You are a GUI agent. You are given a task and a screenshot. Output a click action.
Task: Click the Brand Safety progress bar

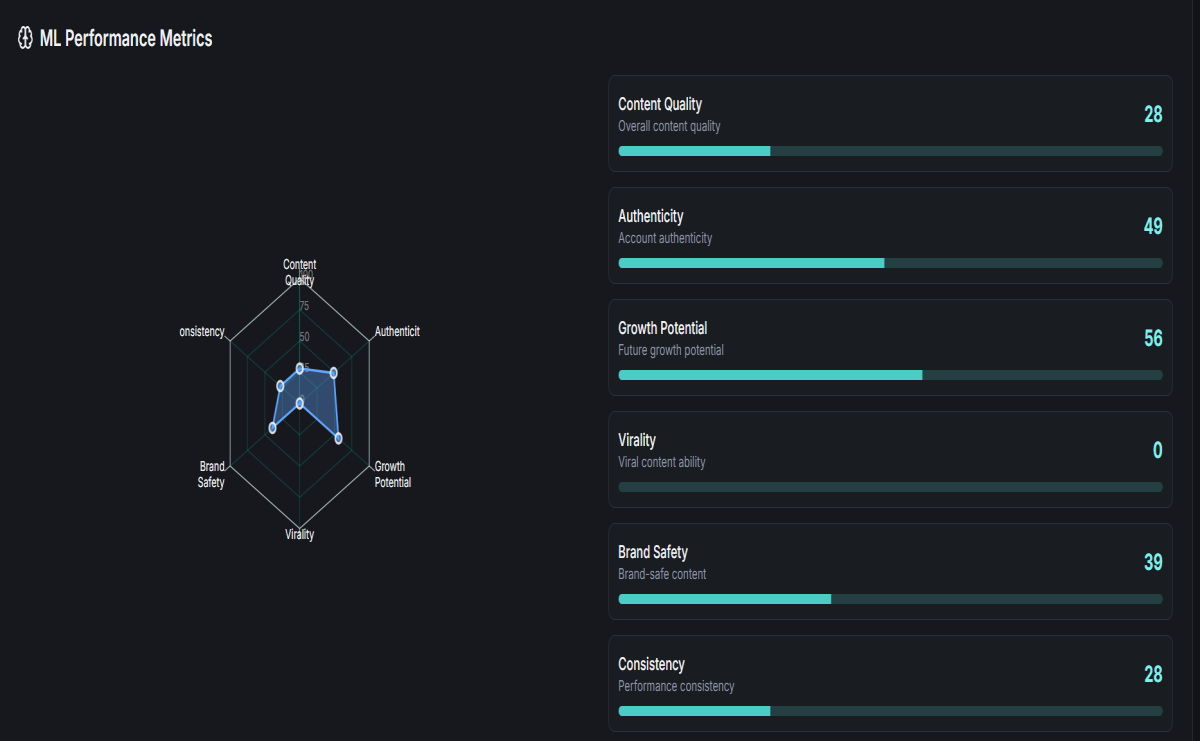click(890, 599)
